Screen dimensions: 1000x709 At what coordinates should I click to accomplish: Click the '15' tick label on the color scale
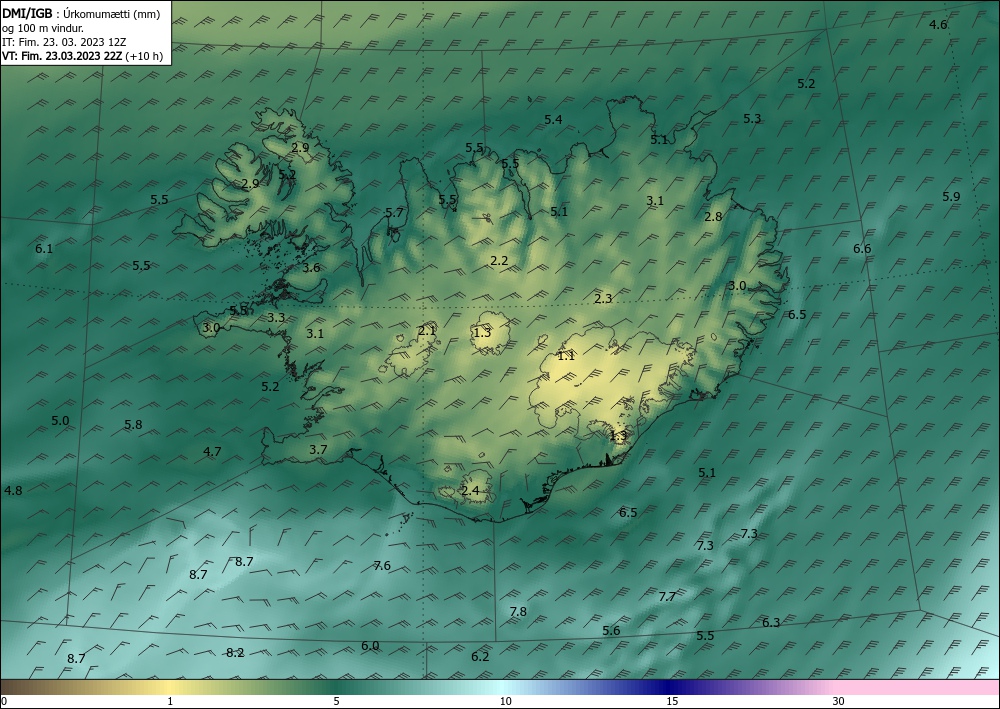point(672,702)
